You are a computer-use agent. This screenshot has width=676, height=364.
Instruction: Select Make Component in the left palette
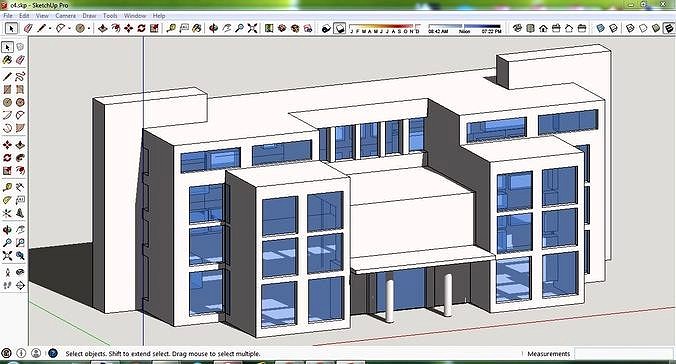tap(20, 47)
